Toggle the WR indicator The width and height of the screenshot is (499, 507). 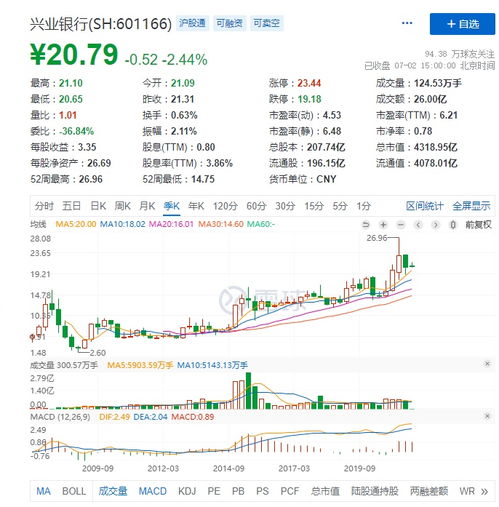(467, 491)
